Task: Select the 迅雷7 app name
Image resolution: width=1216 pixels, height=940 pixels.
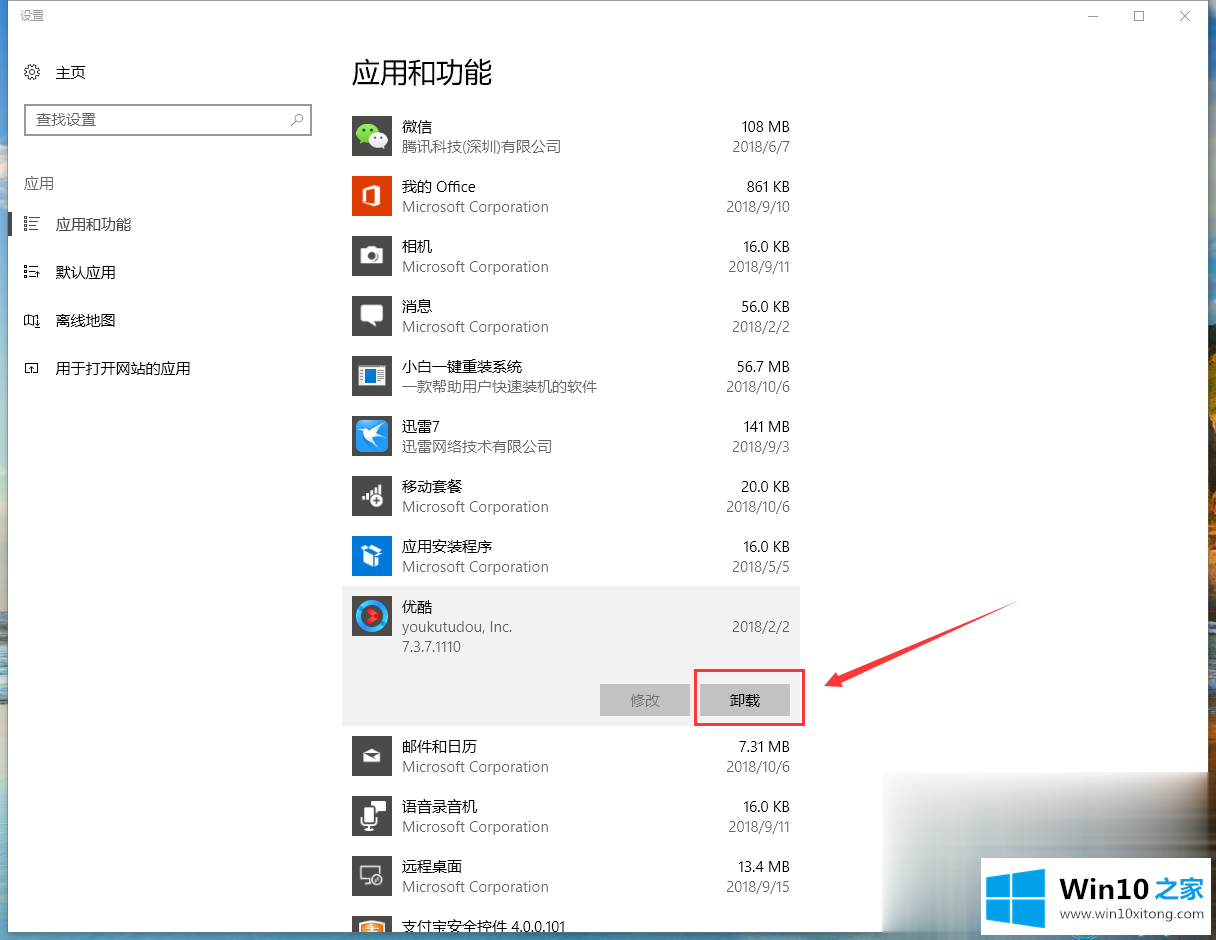Action: click(421, 426)
